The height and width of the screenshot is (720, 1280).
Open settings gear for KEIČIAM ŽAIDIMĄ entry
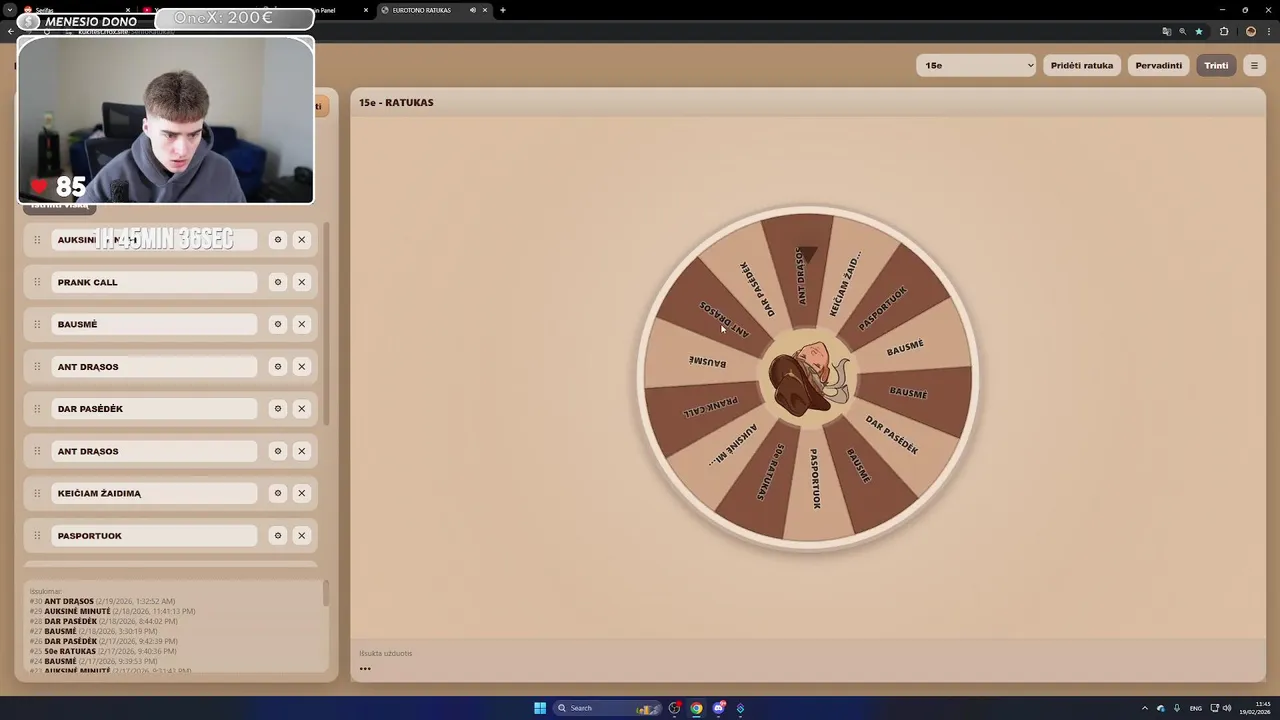click(278, 493)
